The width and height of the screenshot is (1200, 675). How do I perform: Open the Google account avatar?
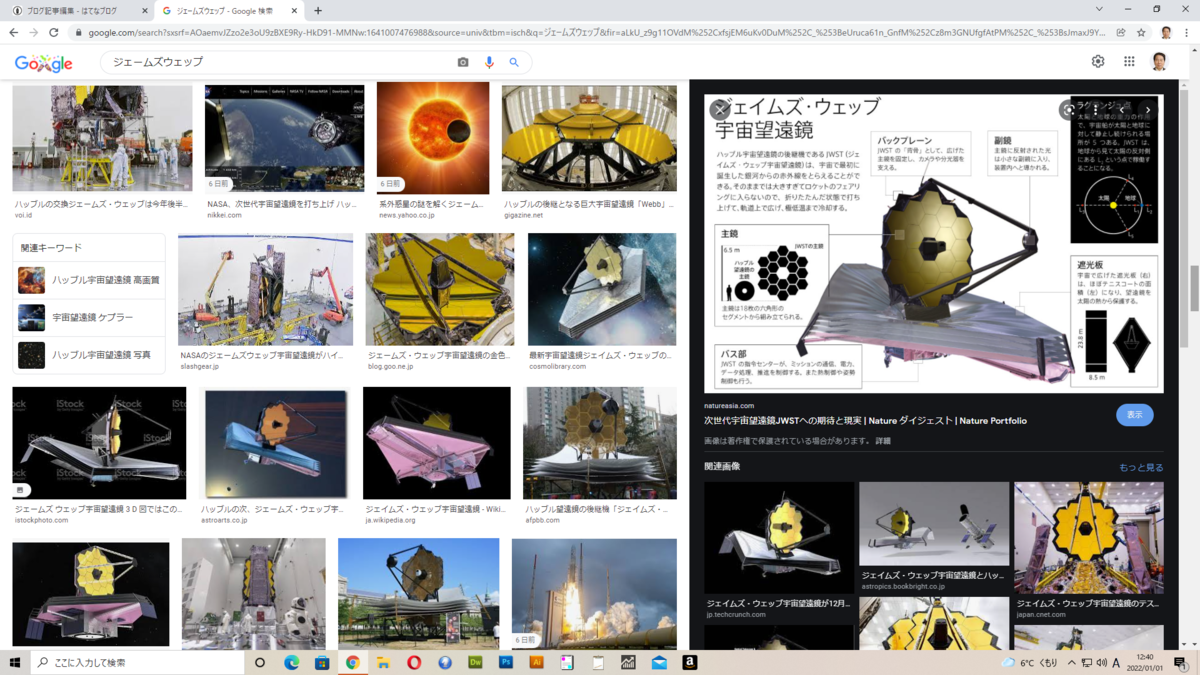[1160, 62]
